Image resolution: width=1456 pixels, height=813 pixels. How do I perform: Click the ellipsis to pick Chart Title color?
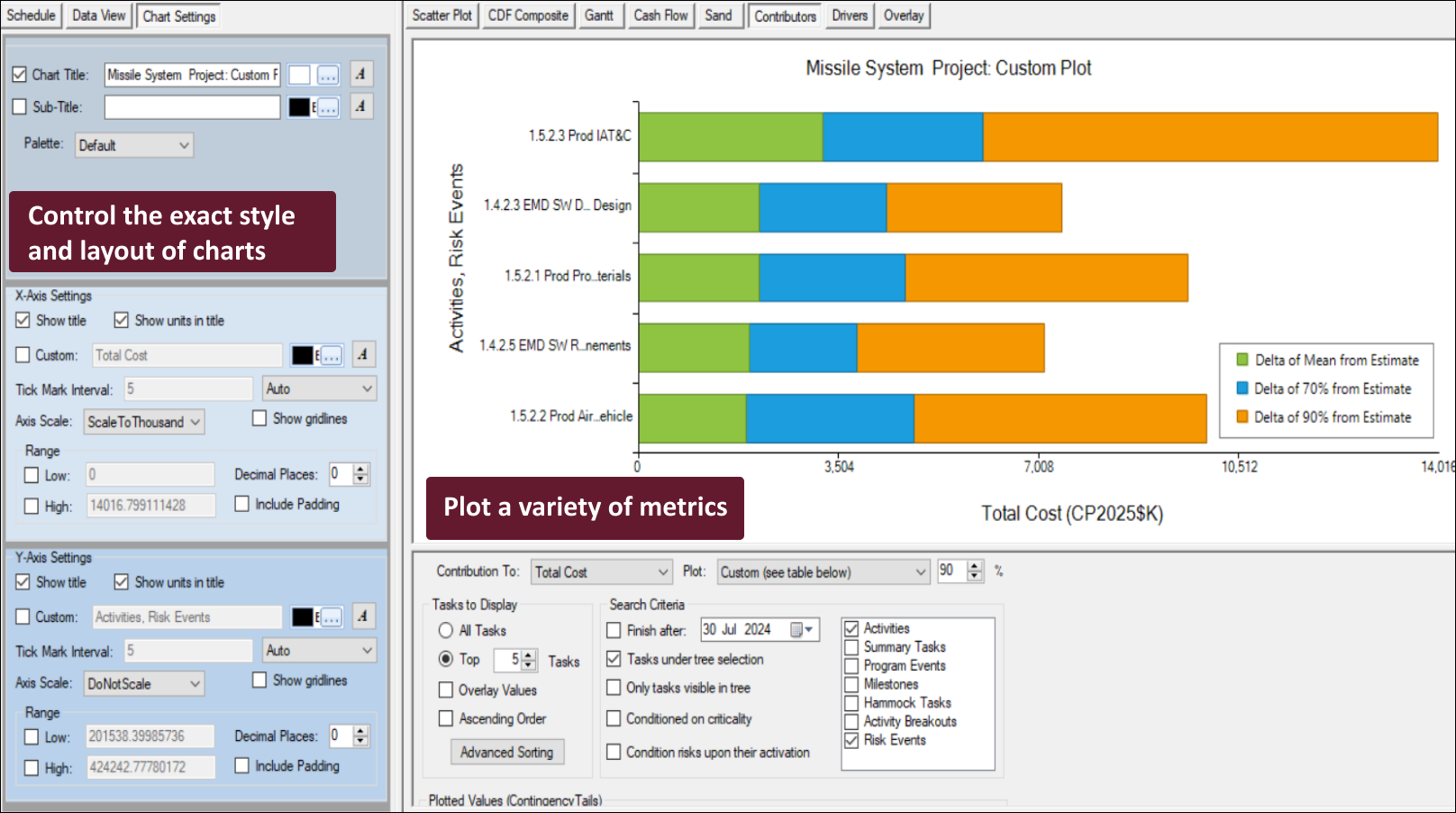326,74
